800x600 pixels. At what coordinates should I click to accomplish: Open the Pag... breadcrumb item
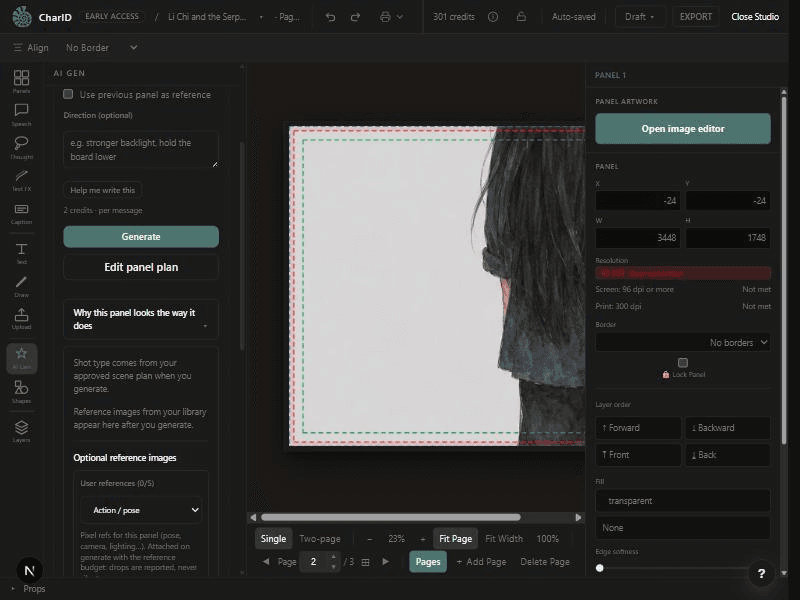click(287, 17)
